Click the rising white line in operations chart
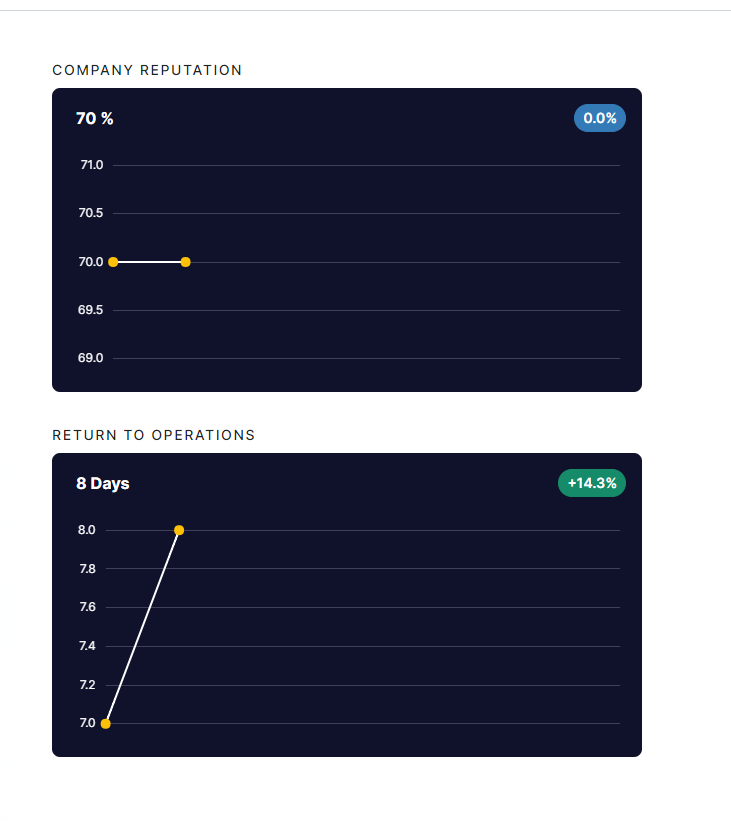The width and height of the screenshot is (731, 821). pos(142,627)
